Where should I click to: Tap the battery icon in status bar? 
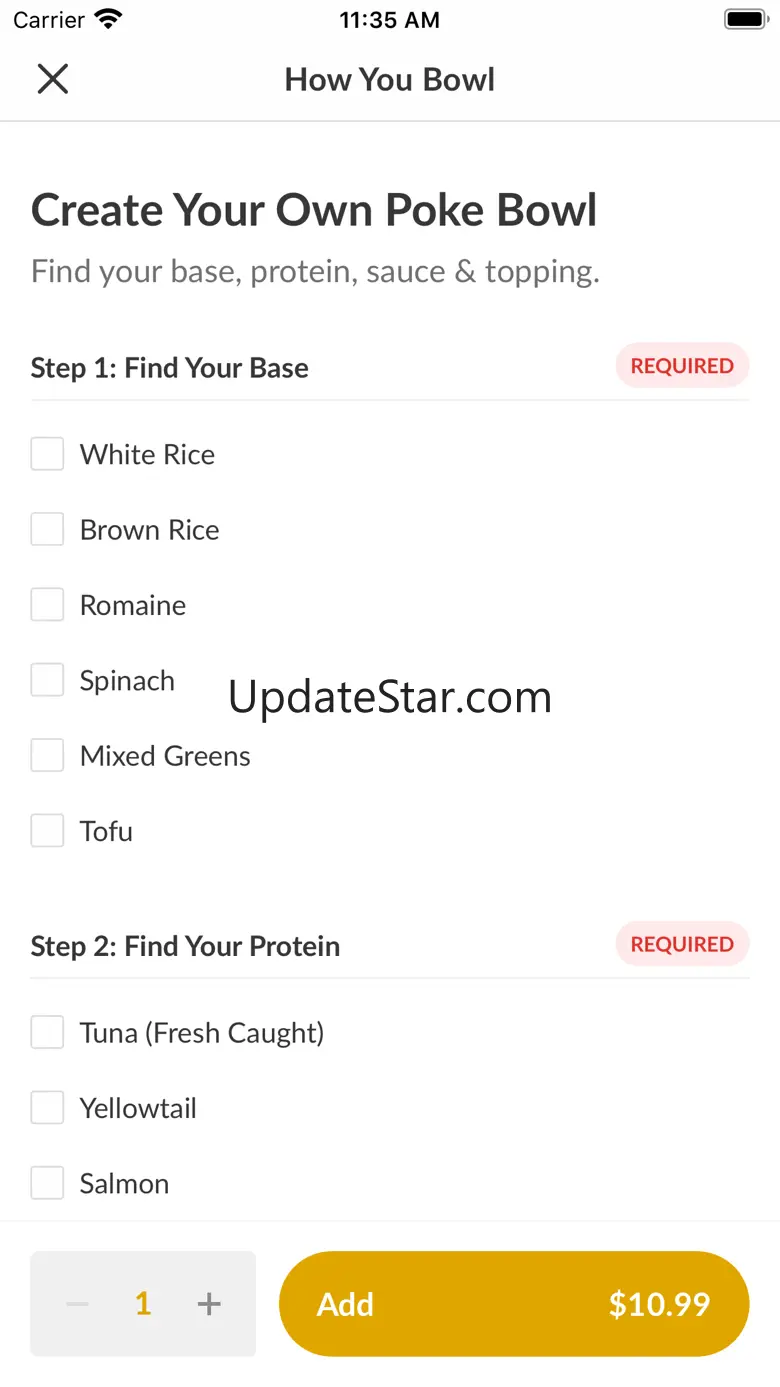point(745,20)
